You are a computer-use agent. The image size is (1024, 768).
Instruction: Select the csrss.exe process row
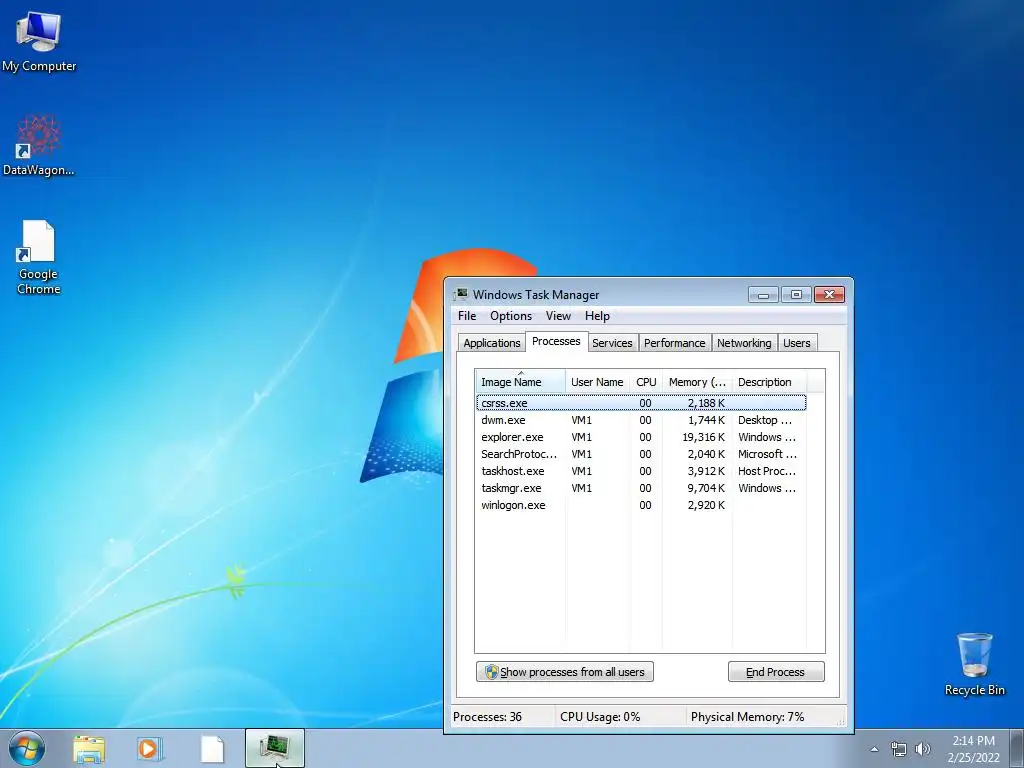click(641, 403)
